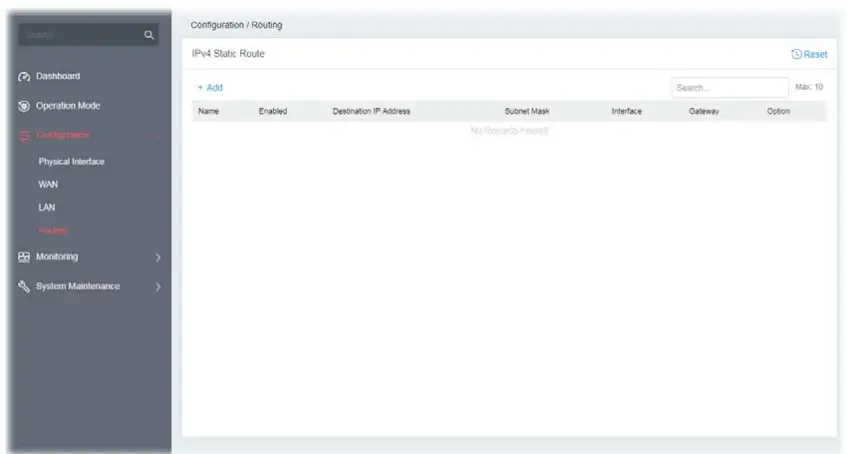
Task: Click the No Records Found message
Action: (509, 130)
